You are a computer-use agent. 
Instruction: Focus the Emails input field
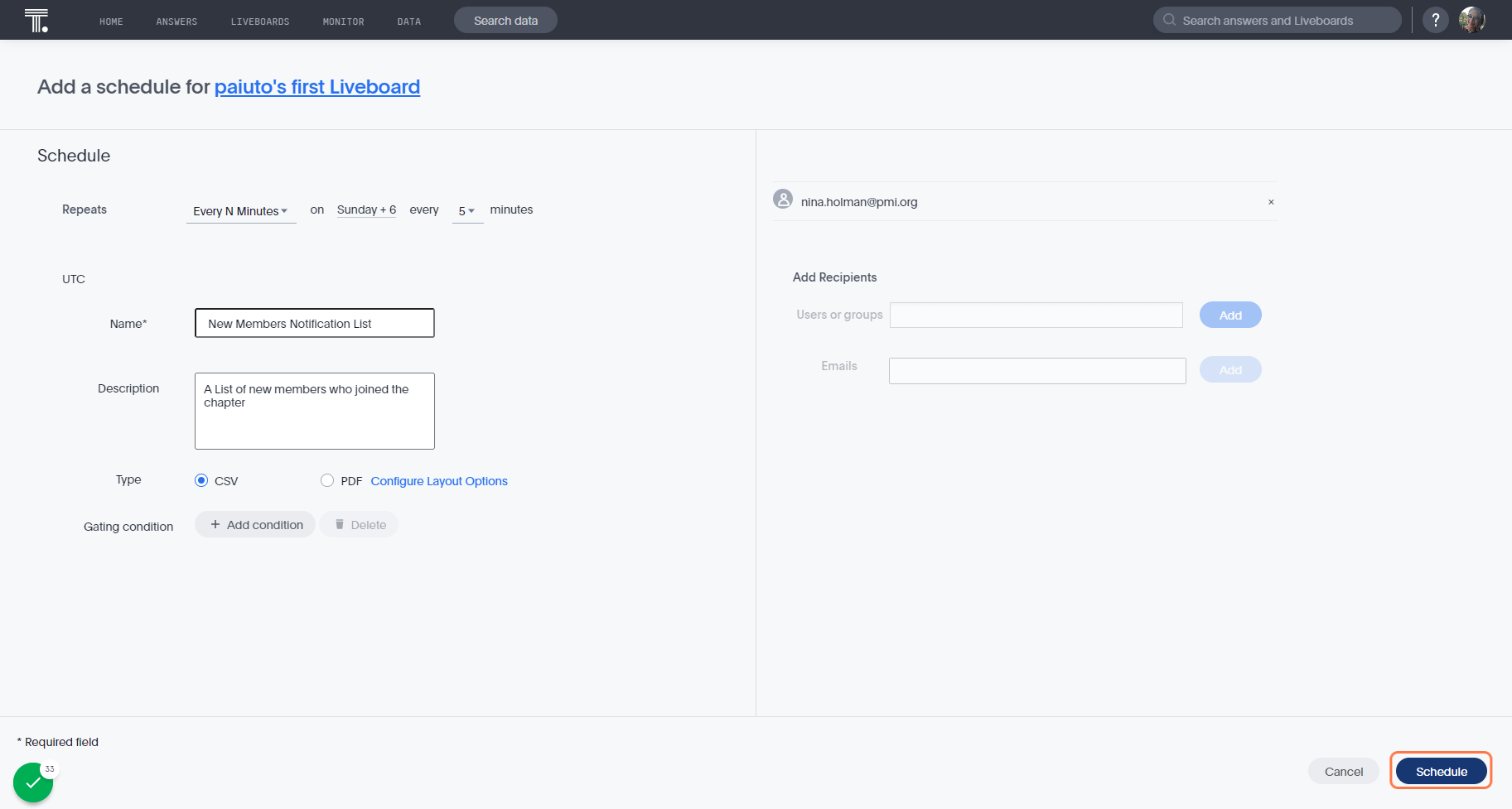pos(1037,371)
